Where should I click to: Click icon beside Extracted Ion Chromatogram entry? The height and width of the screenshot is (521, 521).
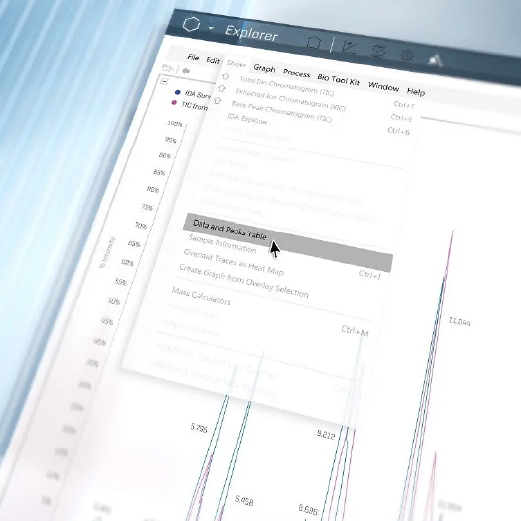(x=222, y=88)
